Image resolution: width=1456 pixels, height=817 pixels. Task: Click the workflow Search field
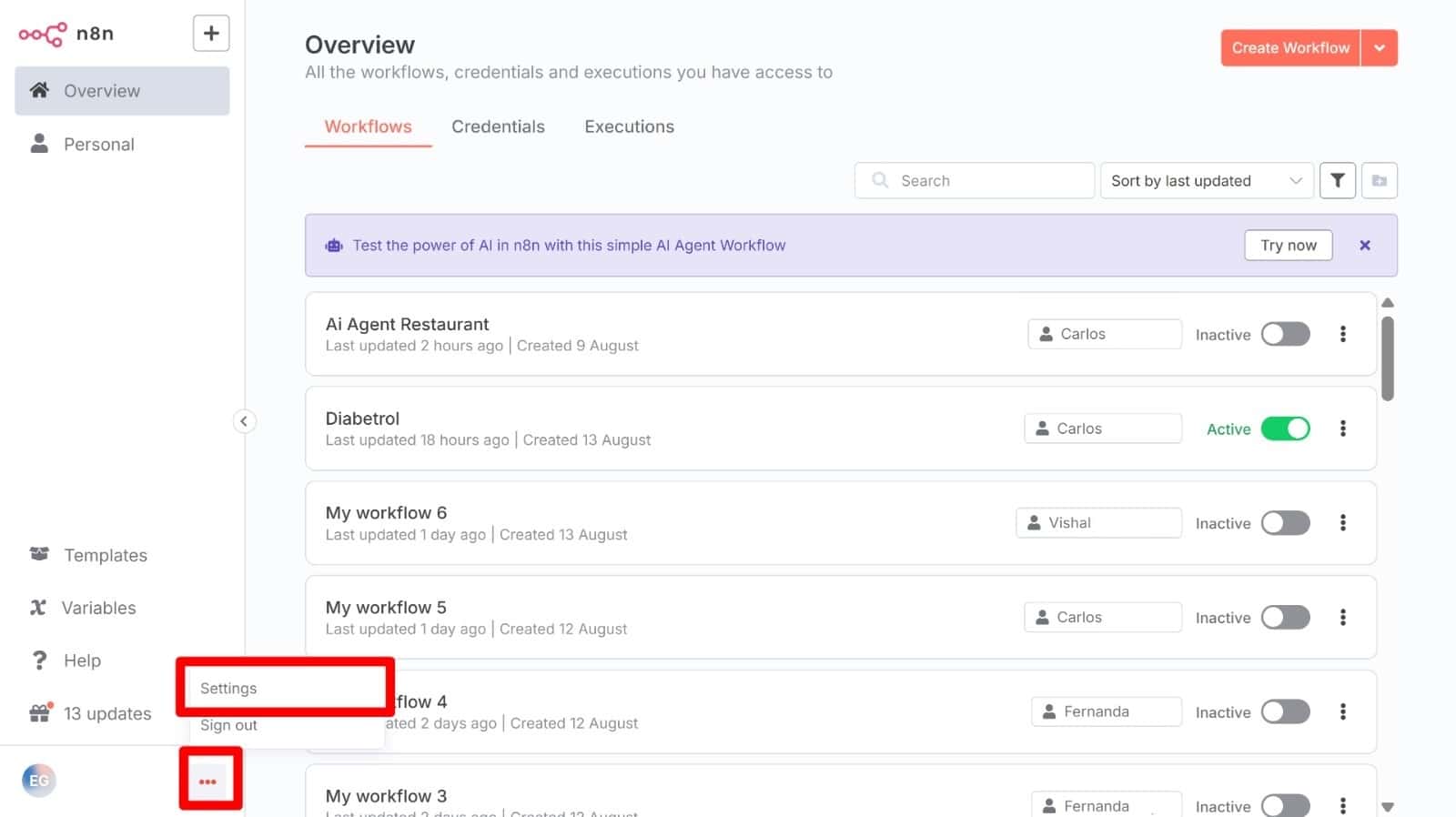click(x=974, y=180)
